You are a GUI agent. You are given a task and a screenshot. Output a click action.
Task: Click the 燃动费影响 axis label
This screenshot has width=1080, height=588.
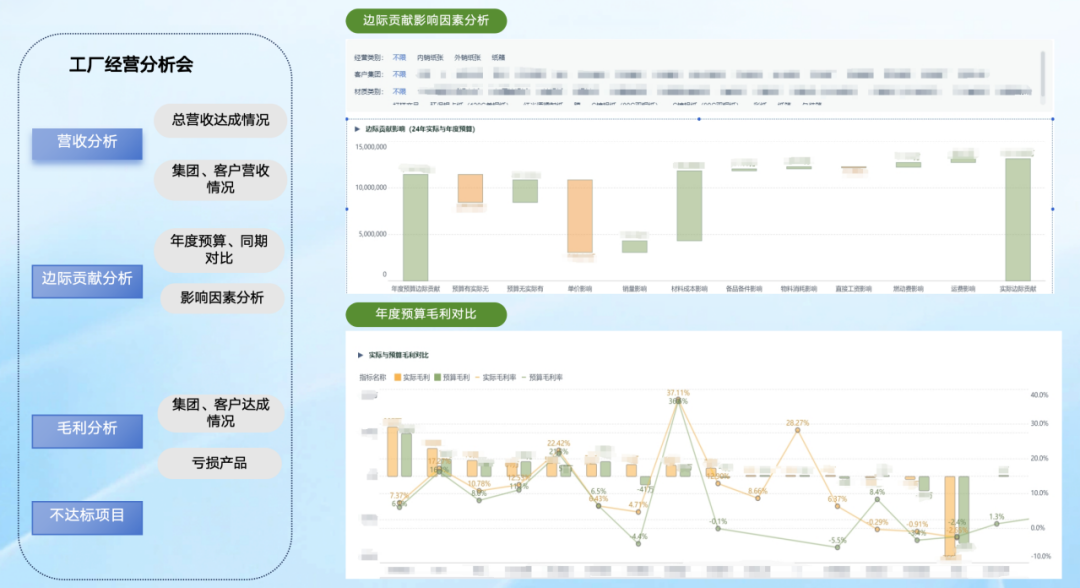[x=908, y=289]
